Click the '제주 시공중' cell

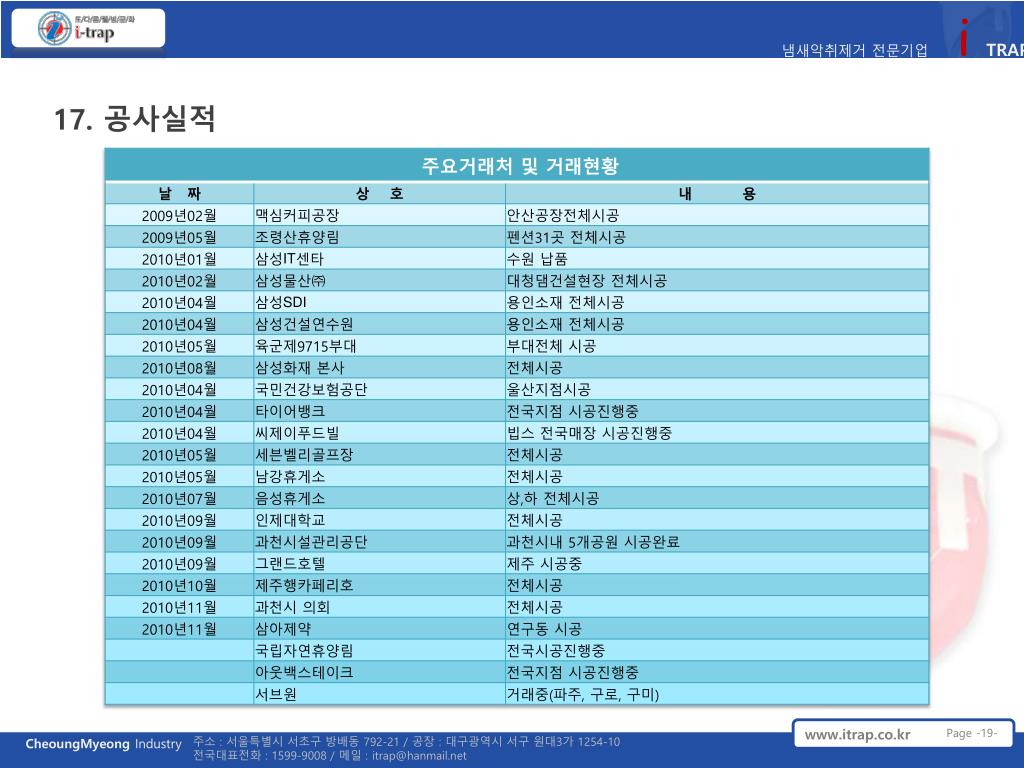[717, 564]
